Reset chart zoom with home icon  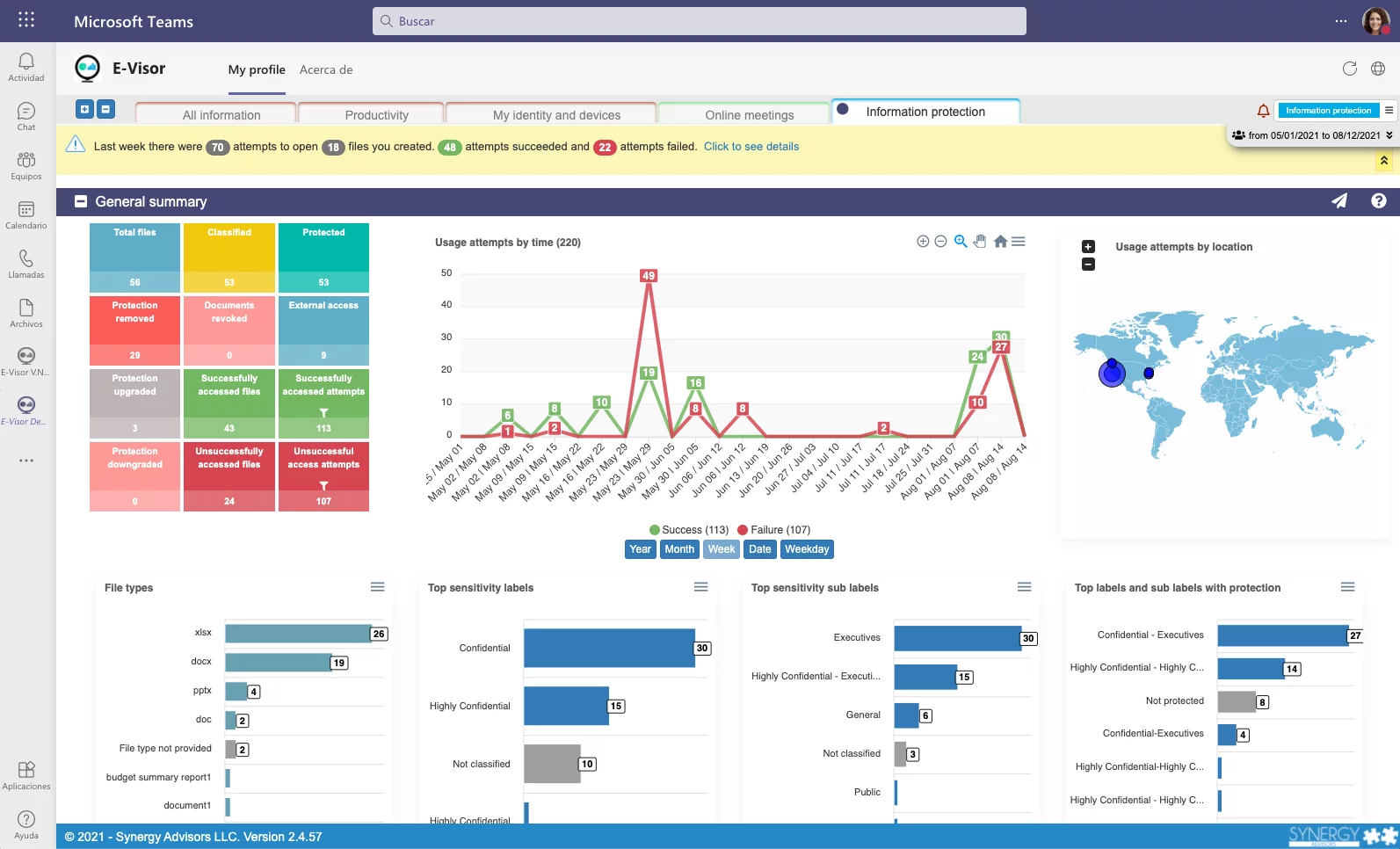[x=1000, y=242]
